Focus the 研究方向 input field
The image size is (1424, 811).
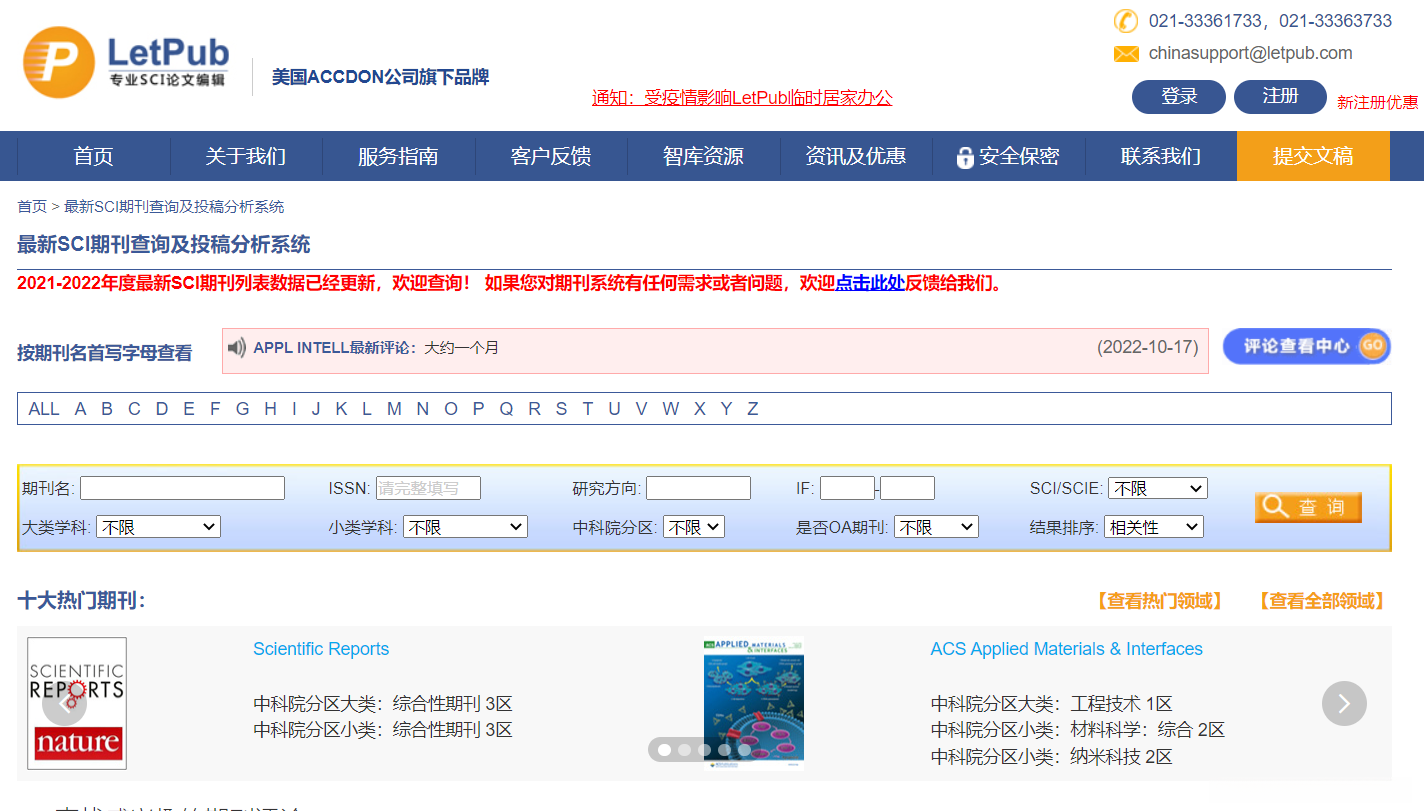pyautogui.click(x=698, y=488)
